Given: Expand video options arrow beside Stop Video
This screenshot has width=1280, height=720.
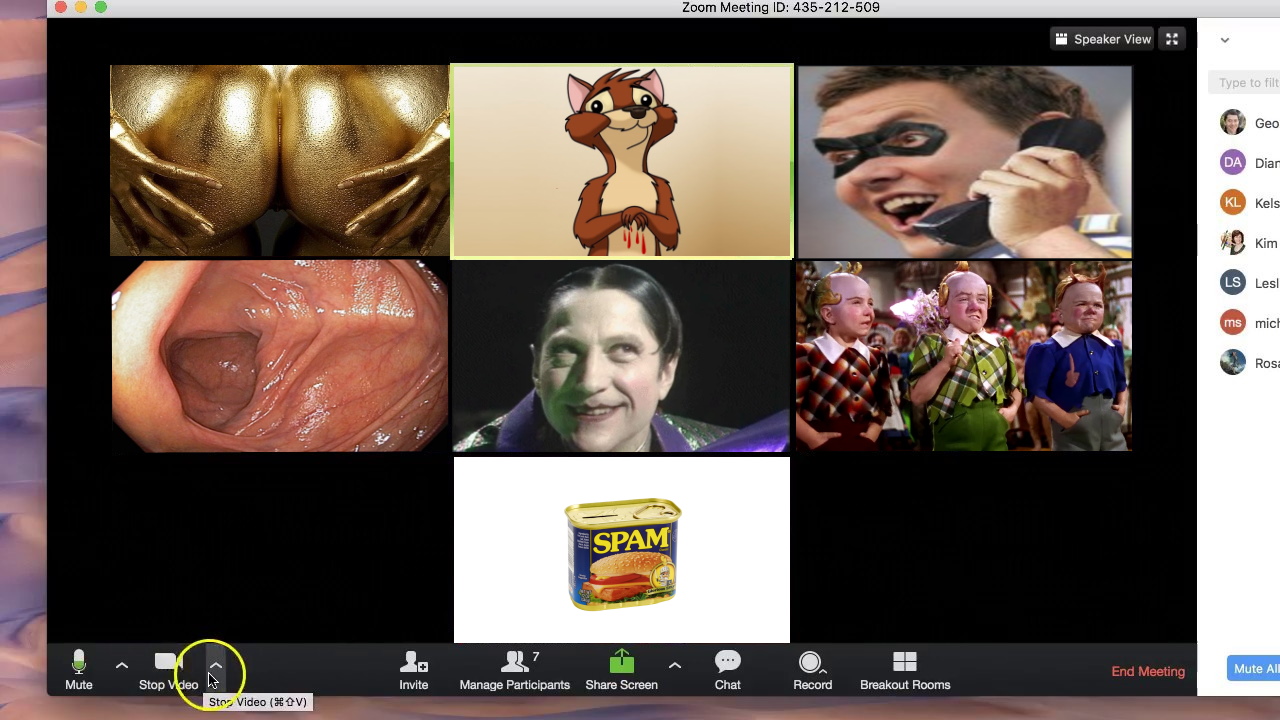Looking at the screenshot, I should click(x=215, y=665).
